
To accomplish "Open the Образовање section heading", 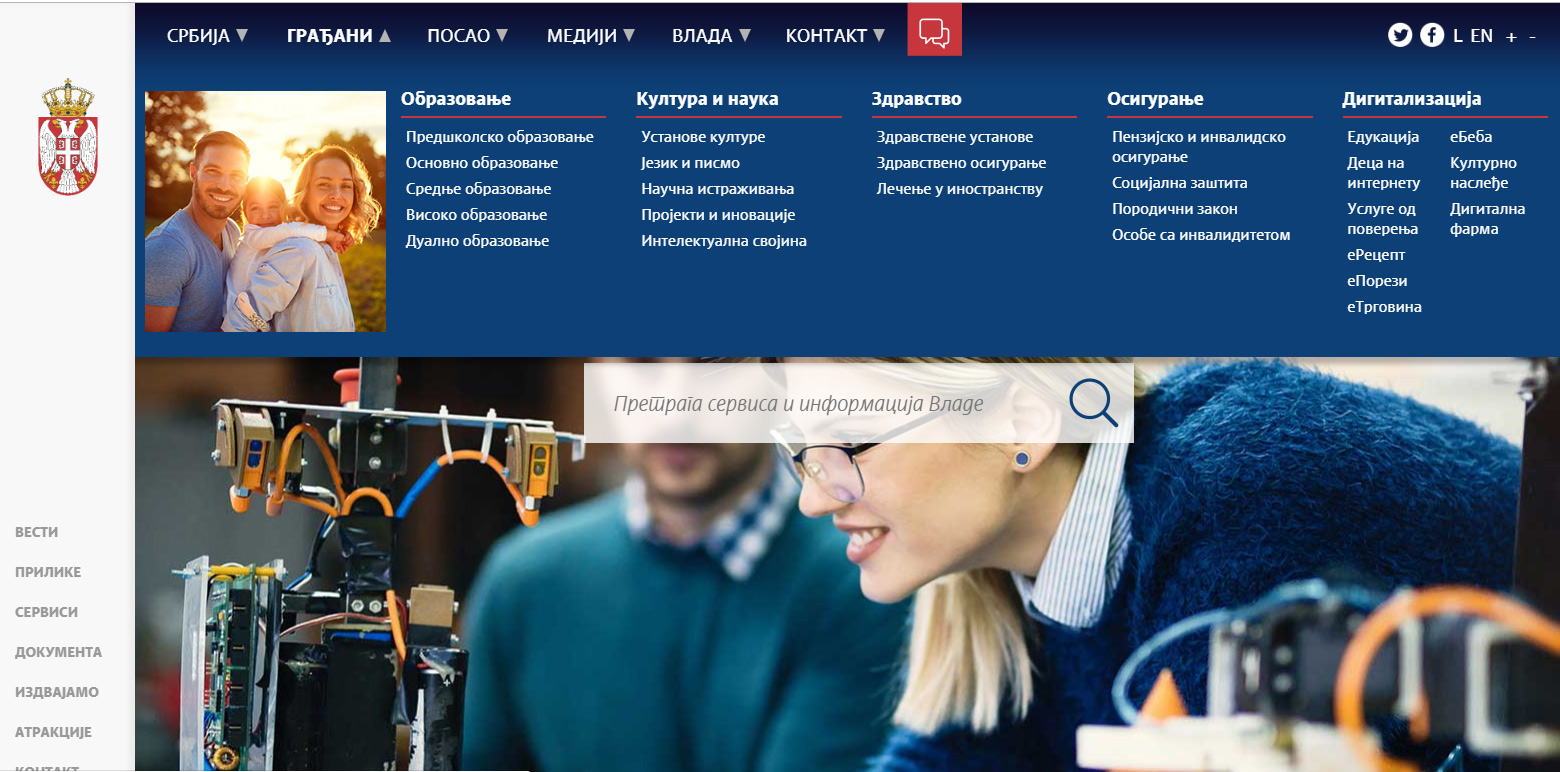I will (x=456, y=99).
